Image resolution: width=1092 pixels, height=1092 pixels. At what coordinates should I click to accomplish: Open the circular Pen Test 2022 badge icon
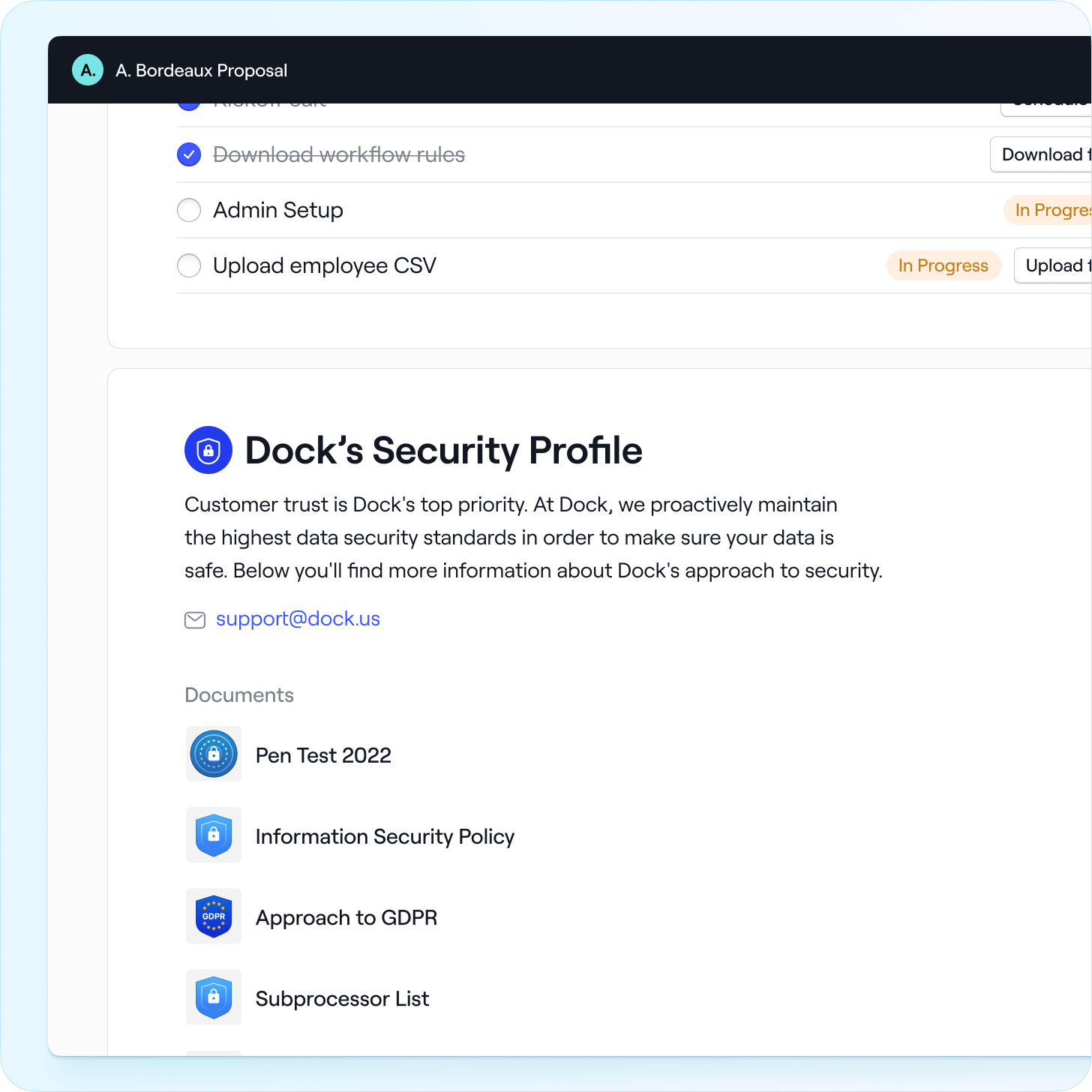(214, 754)
